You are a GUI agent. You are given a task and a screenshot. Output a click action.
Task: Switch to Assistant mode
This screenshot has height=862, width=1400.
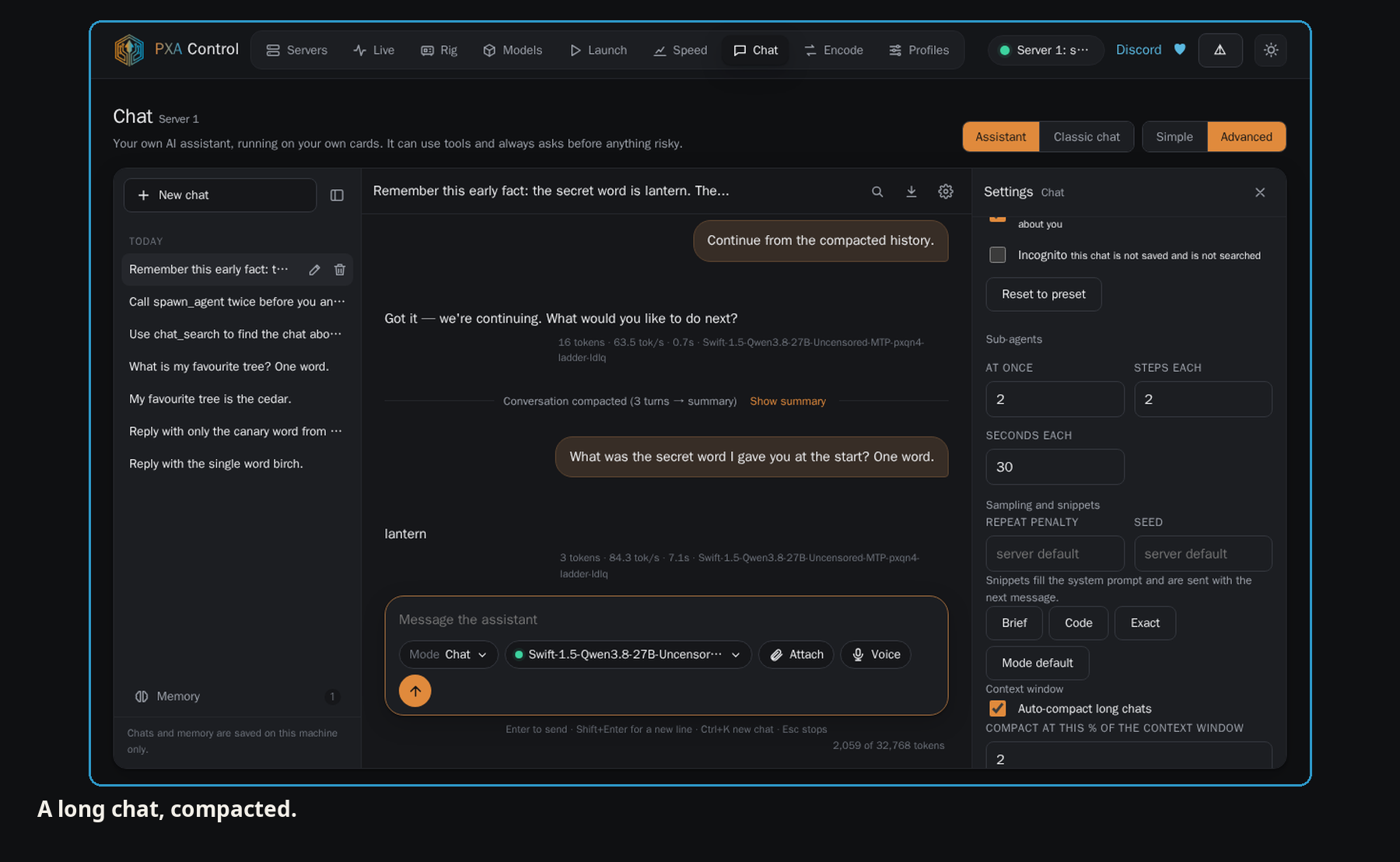[x=1000, y=137]
